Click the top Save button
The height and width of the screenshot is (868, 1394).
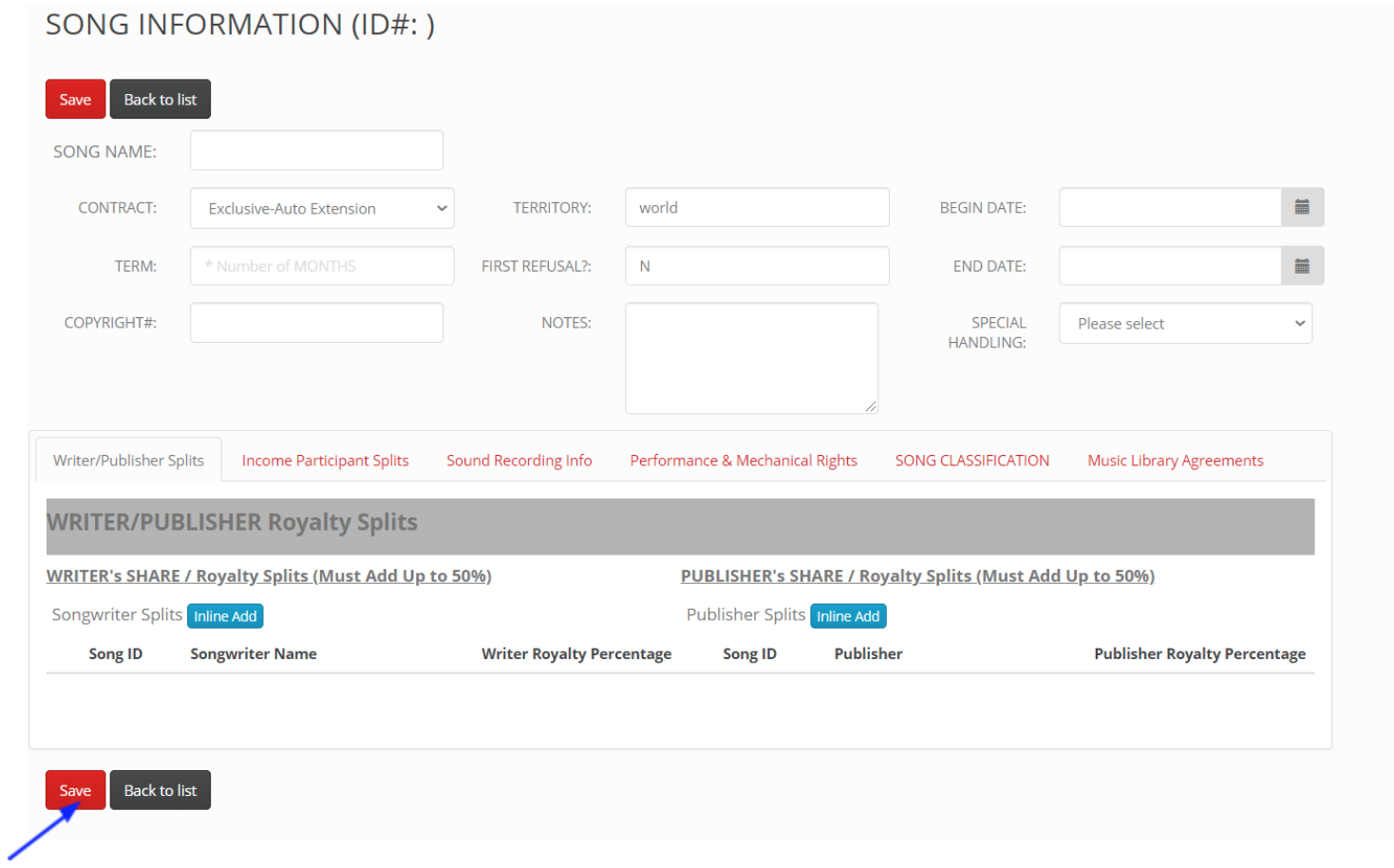[x=75, y=100]
